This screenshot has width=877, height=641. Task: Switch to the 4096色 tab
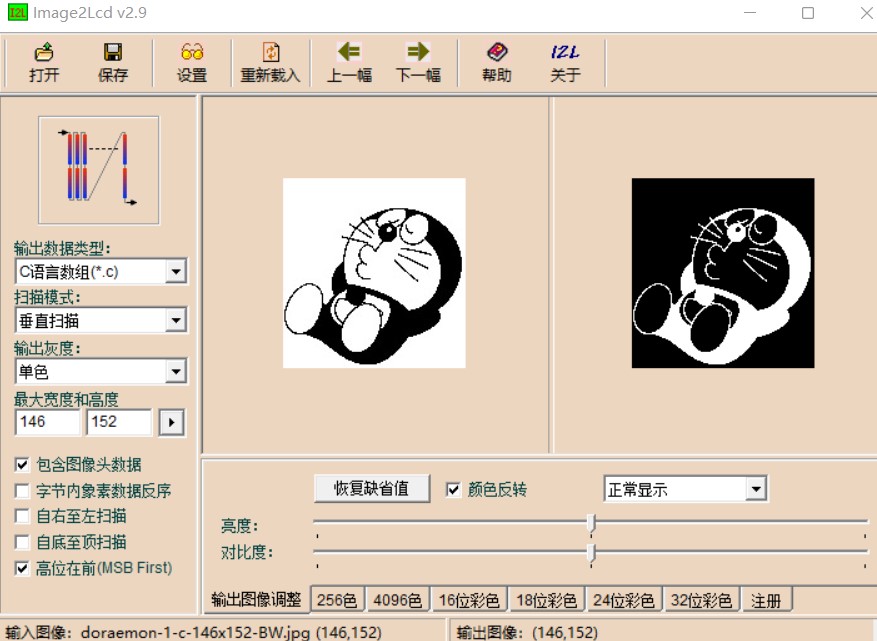pyautogui.click(x=398, y=600)
